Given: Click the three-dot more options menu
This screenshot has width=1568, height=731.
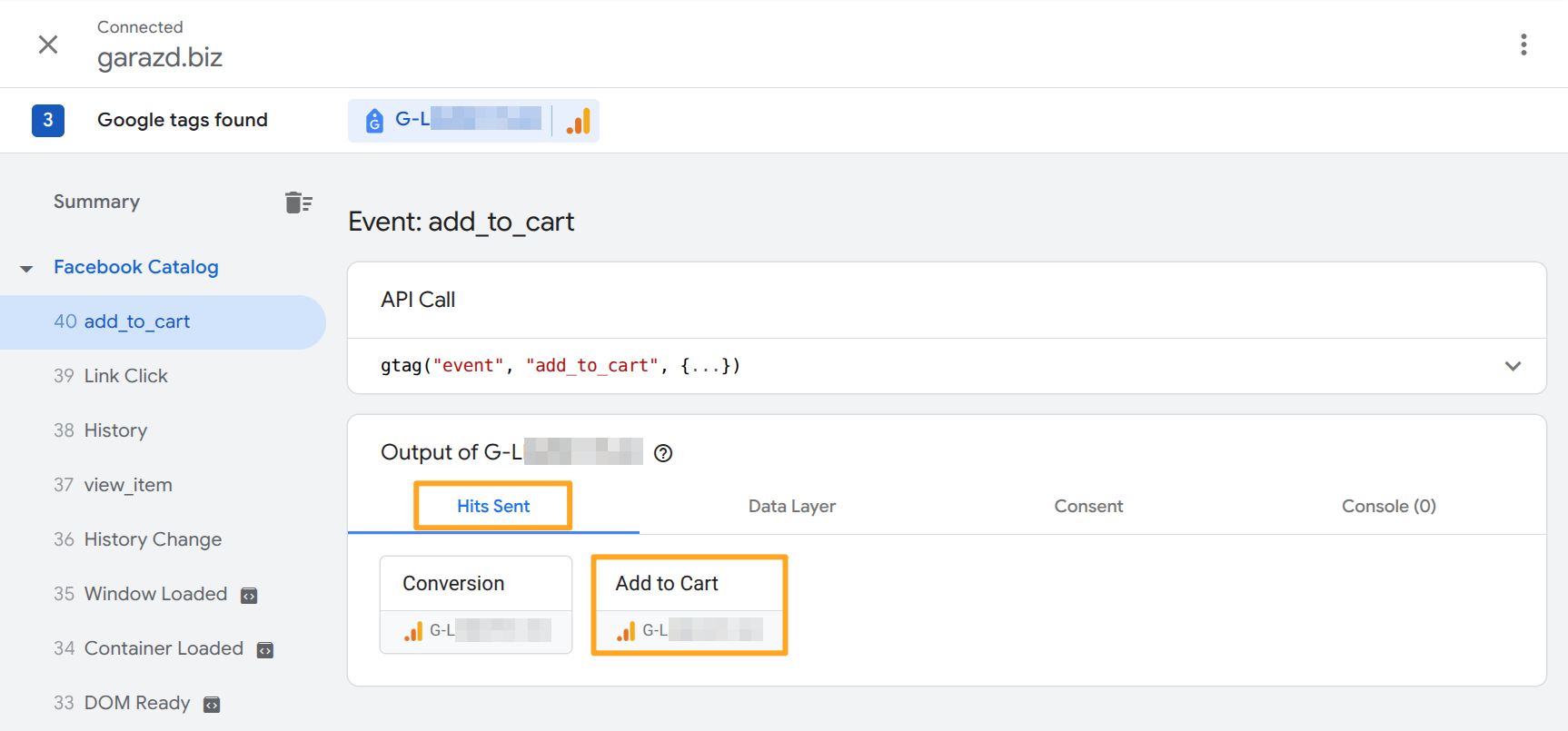Looking at the screenshot, I should (1523, 44).
